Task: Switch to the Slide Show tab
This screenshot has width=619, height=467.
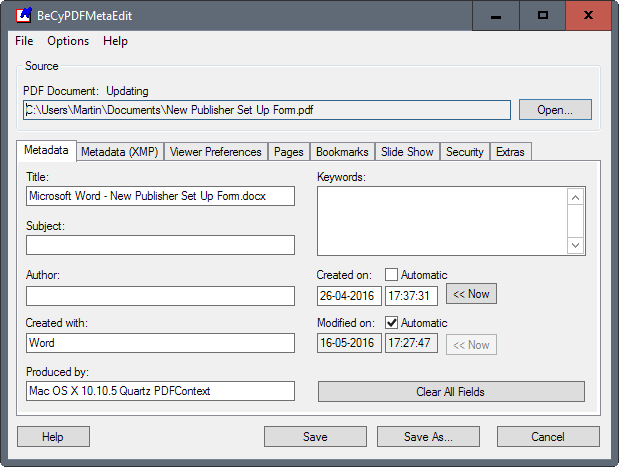Action: pos(407,152)
